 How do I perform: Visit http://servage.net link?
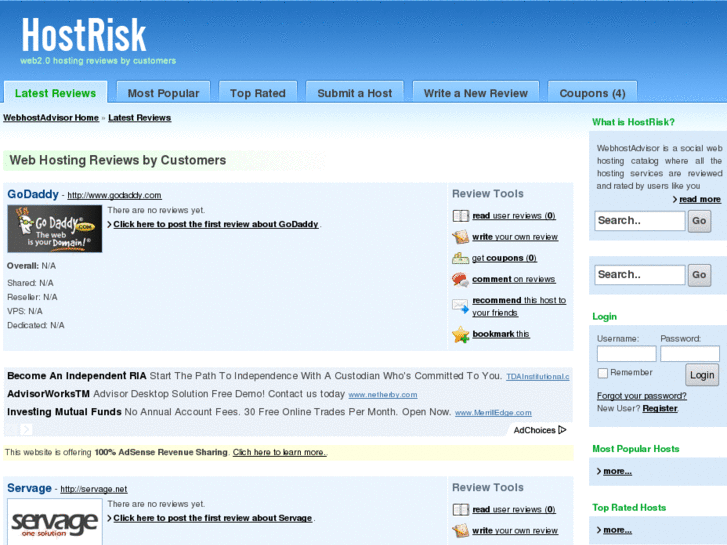tap(94, 489)
